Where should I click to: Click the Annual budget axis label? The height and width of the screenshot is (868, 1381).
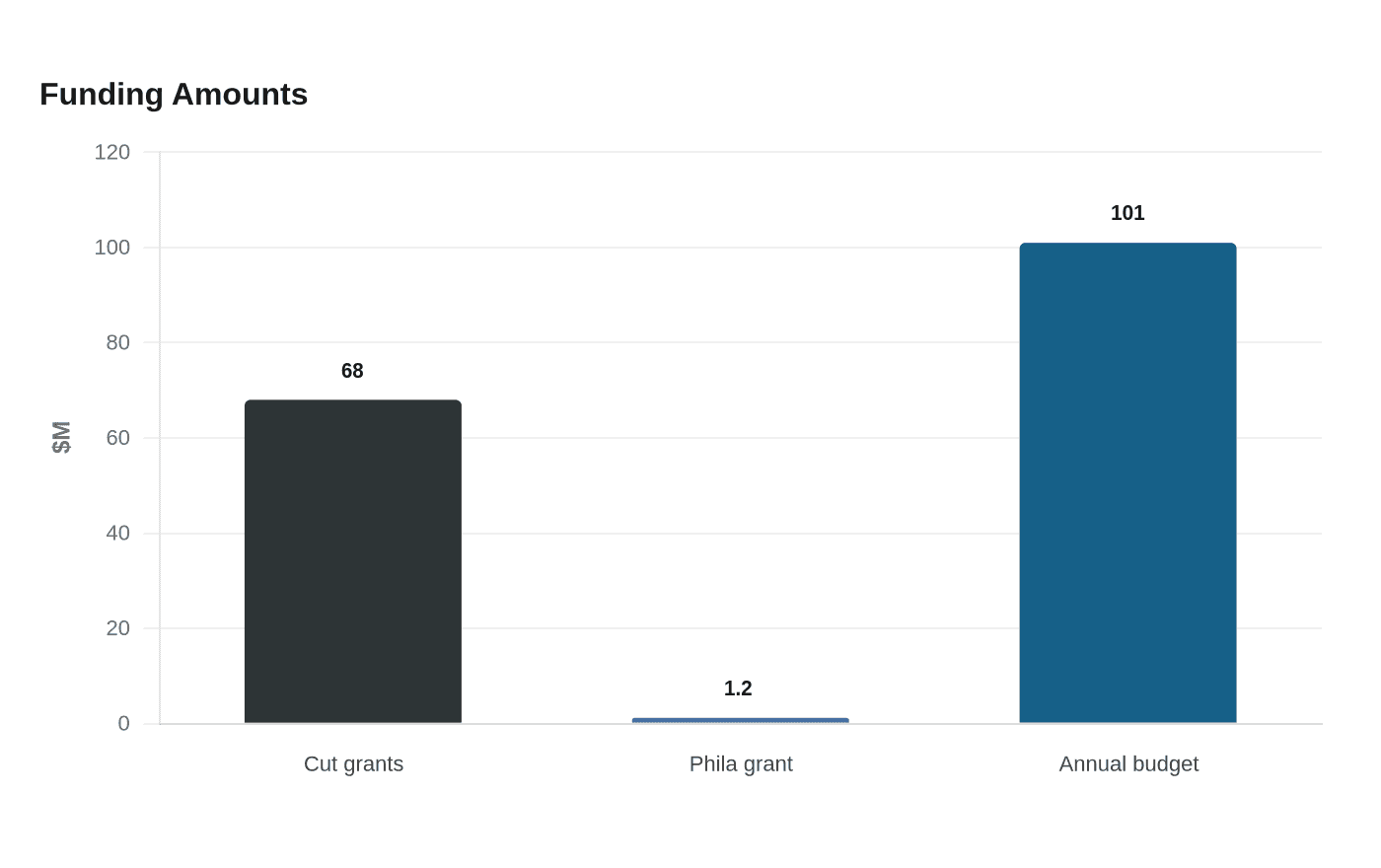1128,763
